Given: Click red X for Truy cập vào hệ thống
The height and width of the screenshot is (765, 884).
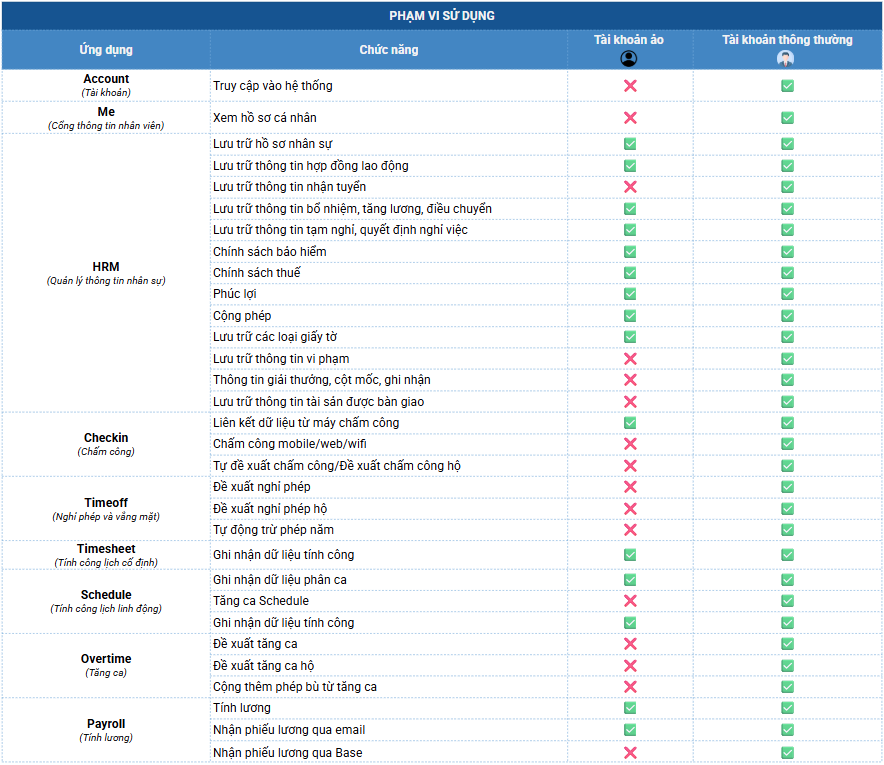Looking at the screenshot, I should (x=630, y=86).
